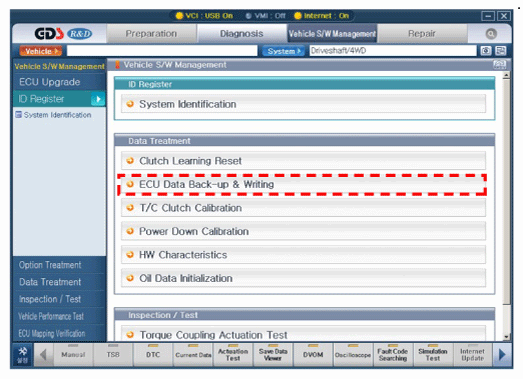Select Torque Coupling Actuation Test
The width and height of the screenshot is (523, 379).
point(303,334)
